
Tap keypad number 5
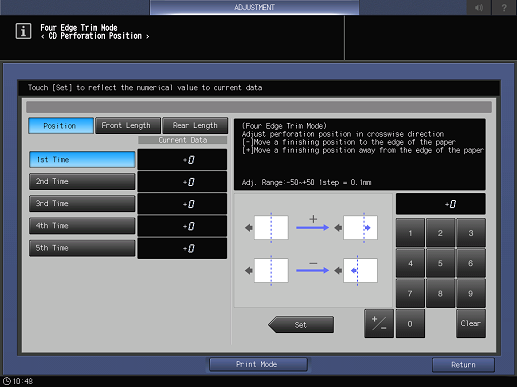(440, 263)
